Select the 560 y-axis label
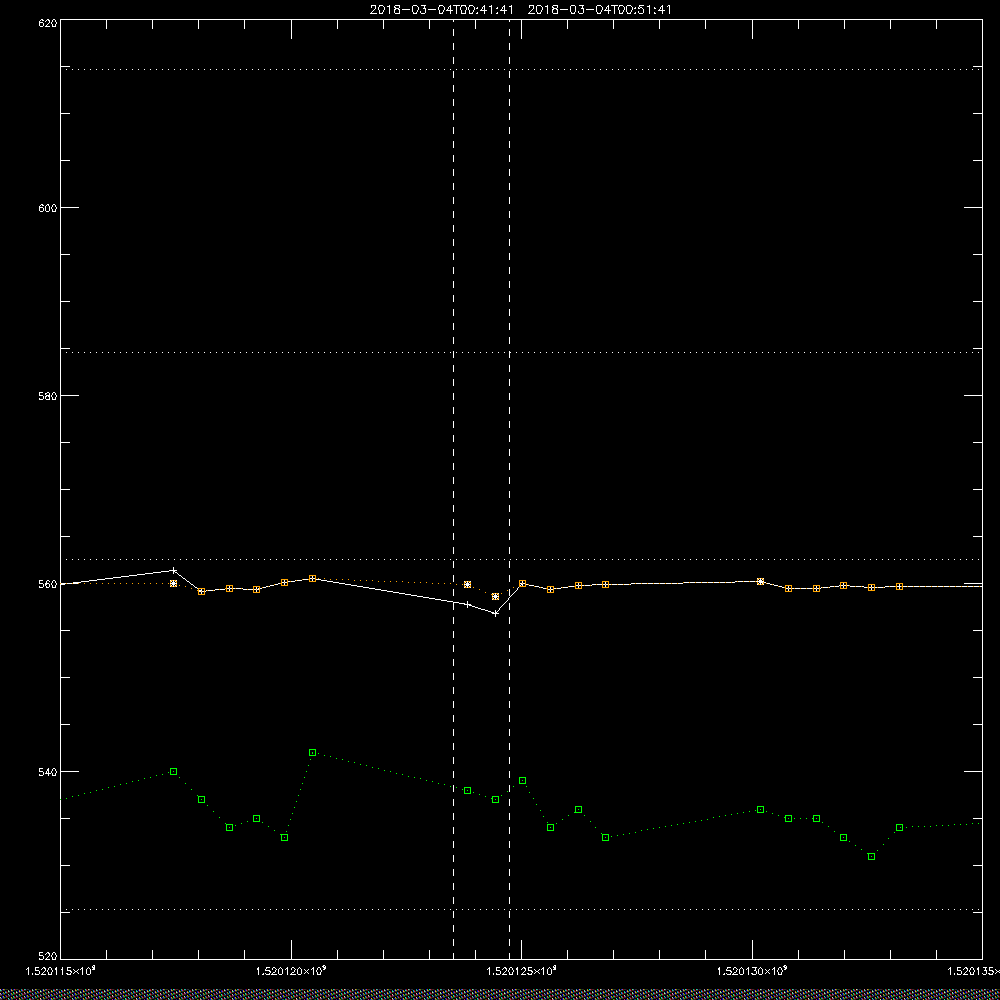The height and width of the screenshot is (1000, 1000). tap(48, 584)
